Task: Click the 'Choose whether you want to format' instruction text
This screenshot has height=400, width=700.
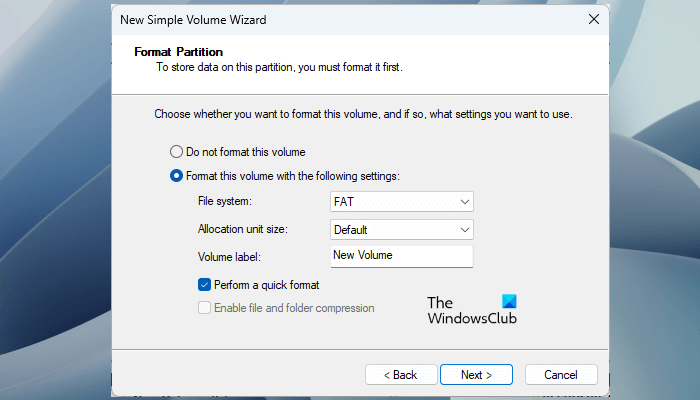Action: pos(363,114)
